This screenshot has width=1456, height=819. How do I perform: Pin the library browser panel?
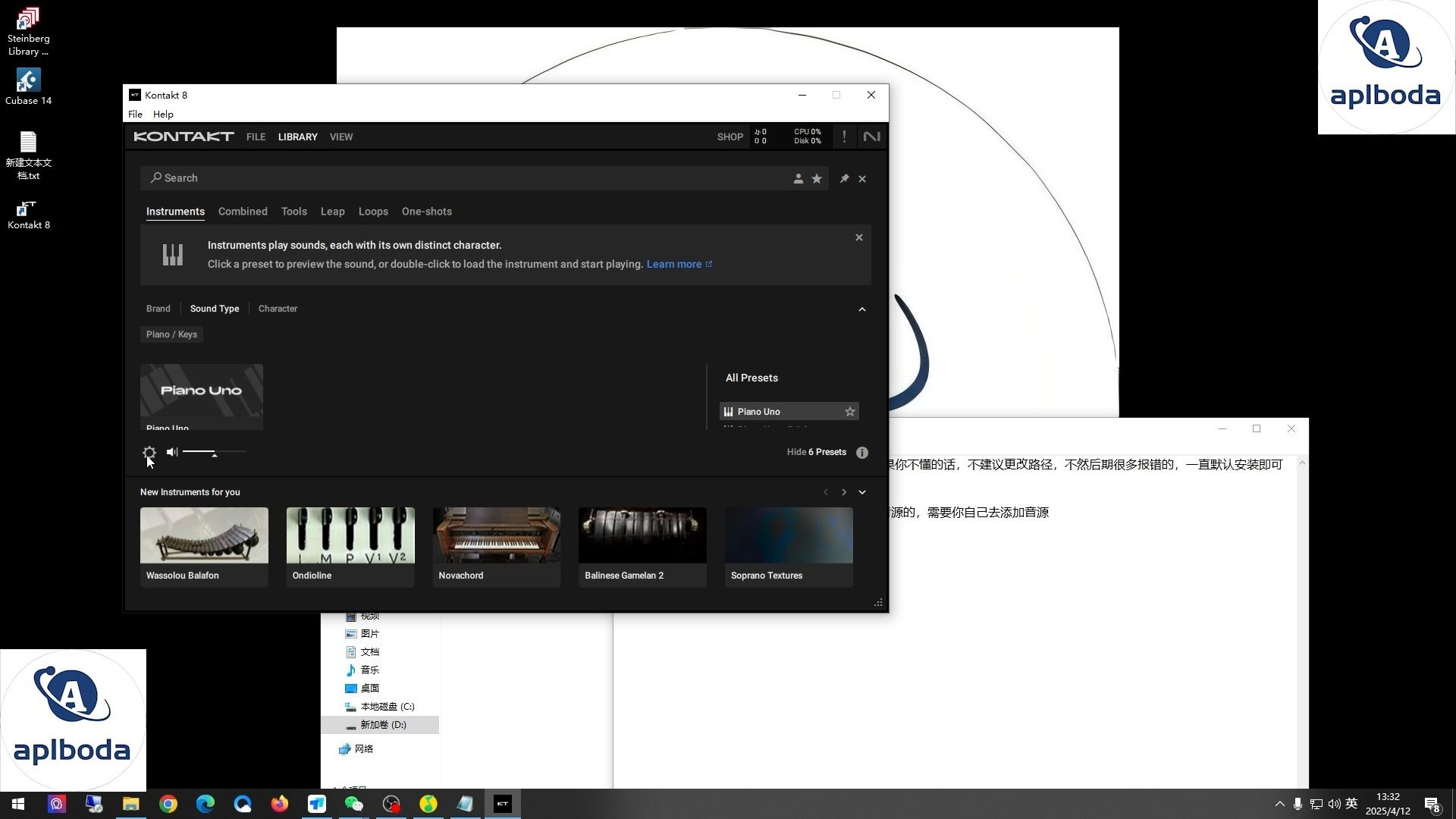coord(844,179)
